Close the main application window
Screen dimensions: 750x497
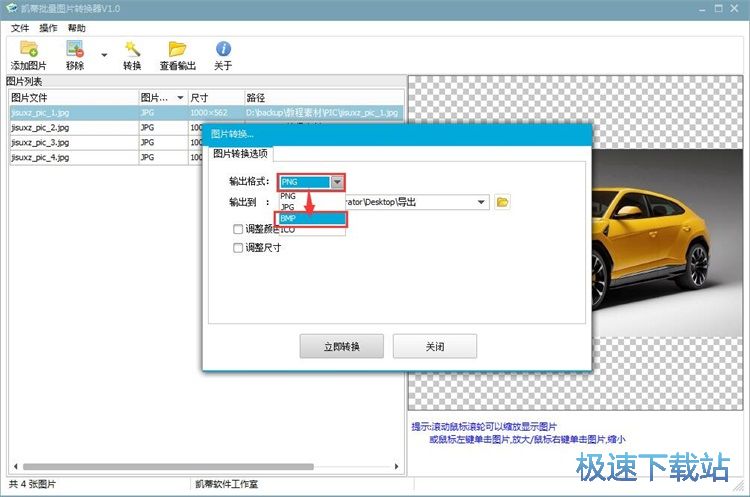pos(734,9)
